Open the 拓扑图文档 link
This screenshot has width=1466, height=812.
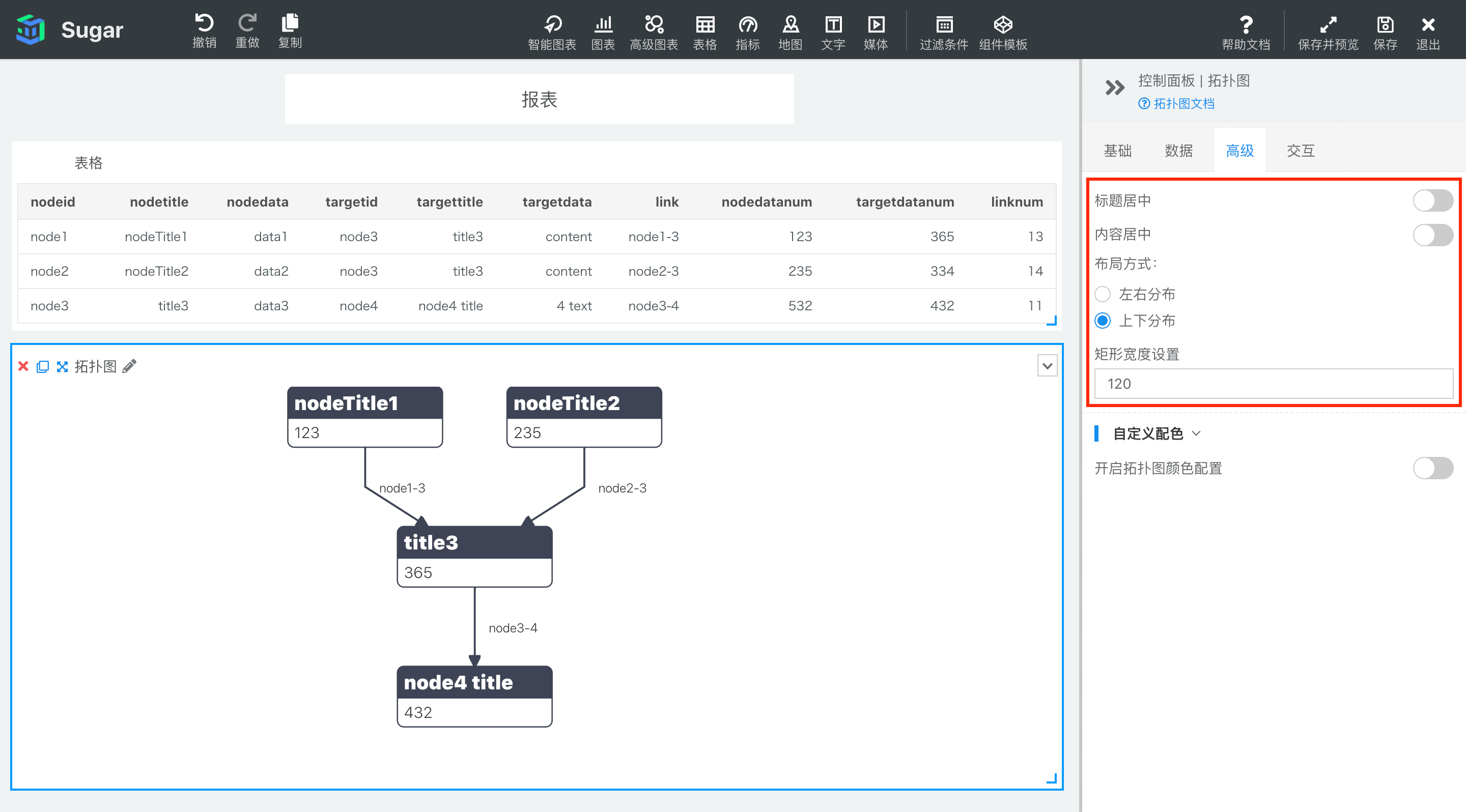(x=1176, y=103)
